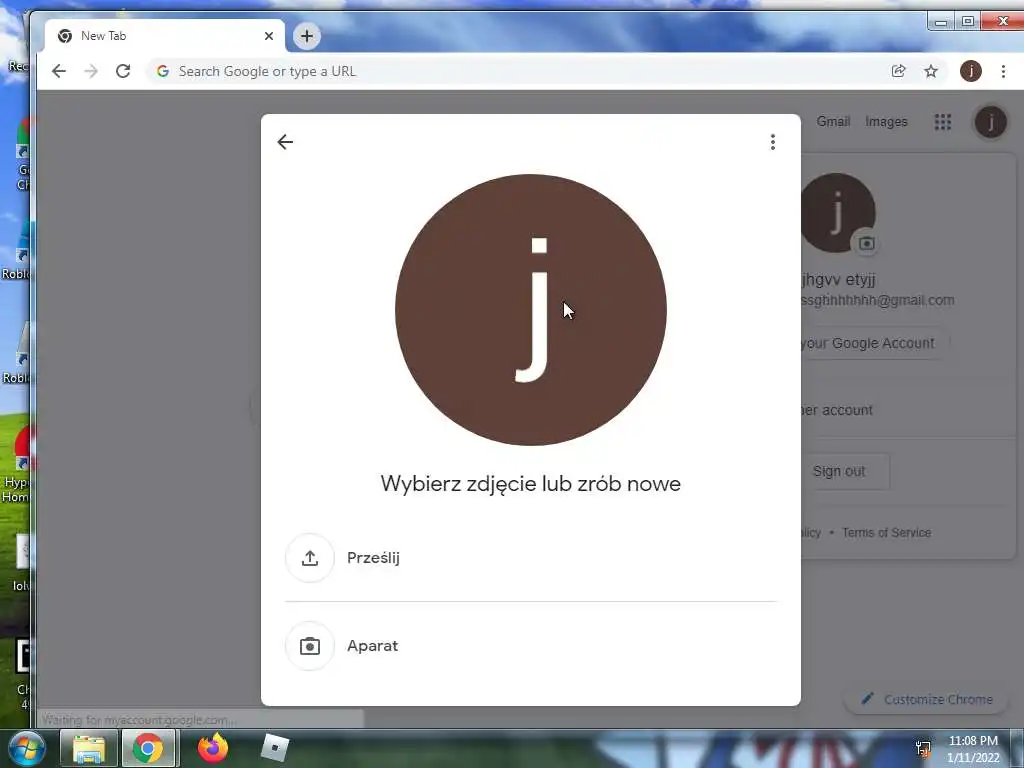Select the Prześlij upload option

coord(530,558)
